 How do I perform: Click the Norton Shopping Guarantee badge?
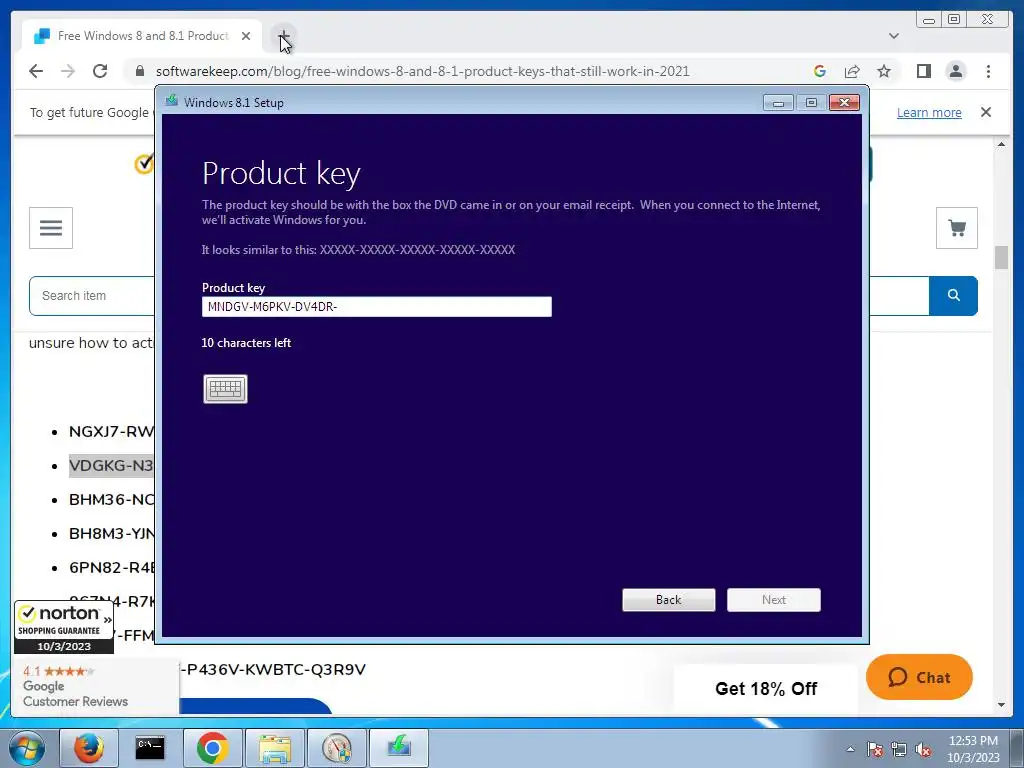(x=64, y=628)
